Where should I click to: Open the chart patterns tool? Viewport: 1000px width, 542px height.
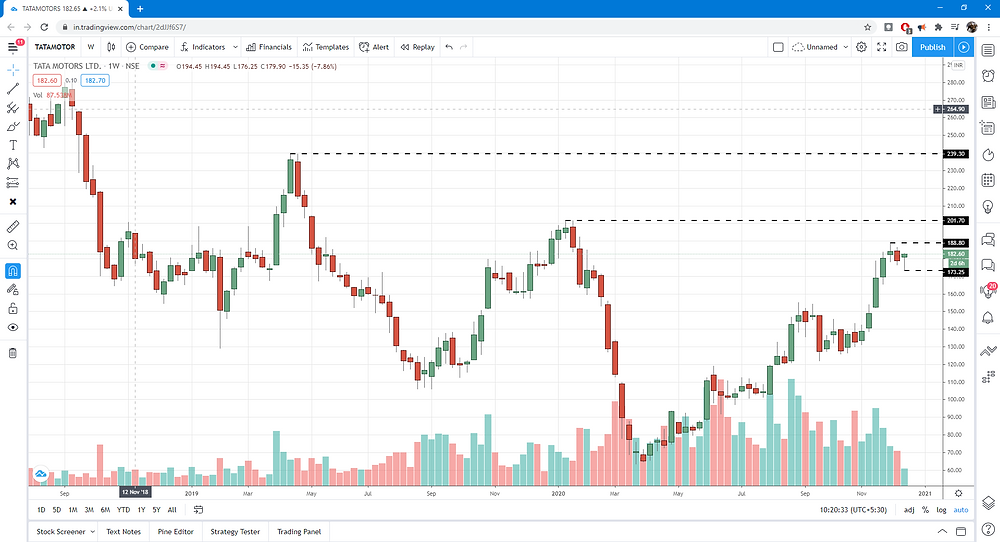(13, 164)
